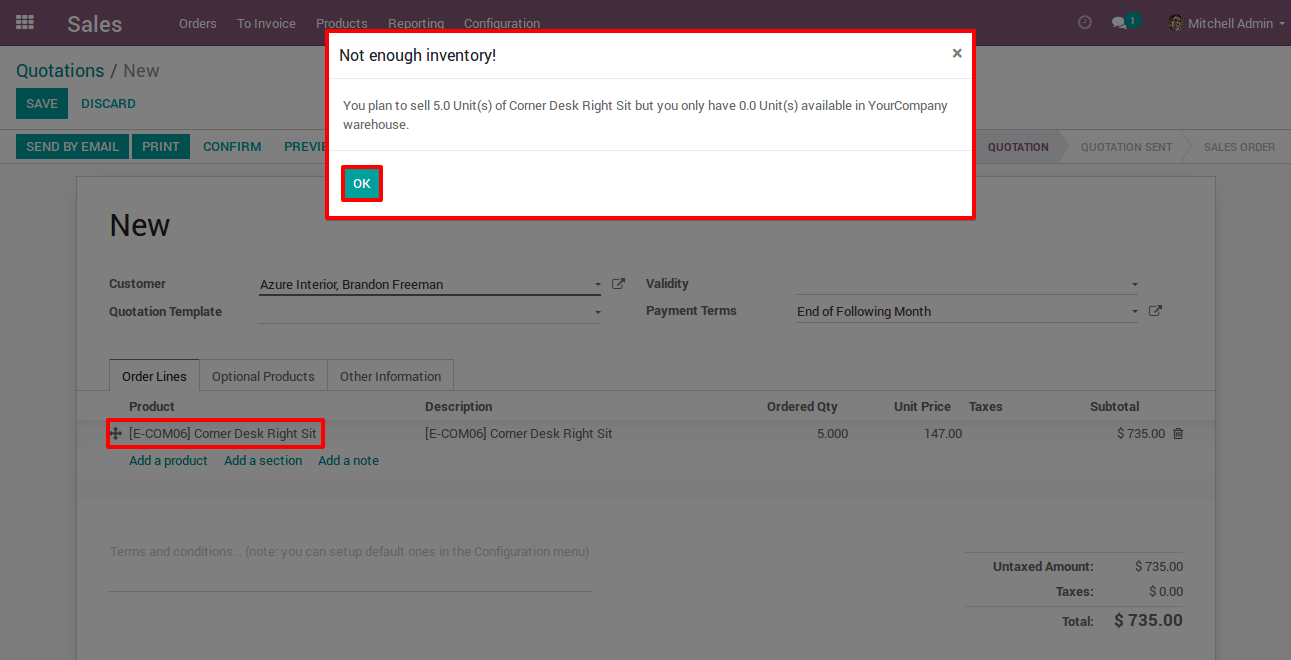Viewport: 1291px width, 660px height.
Task: Open the Mitchell Admin user menu
Action: tap(1226, 23)
